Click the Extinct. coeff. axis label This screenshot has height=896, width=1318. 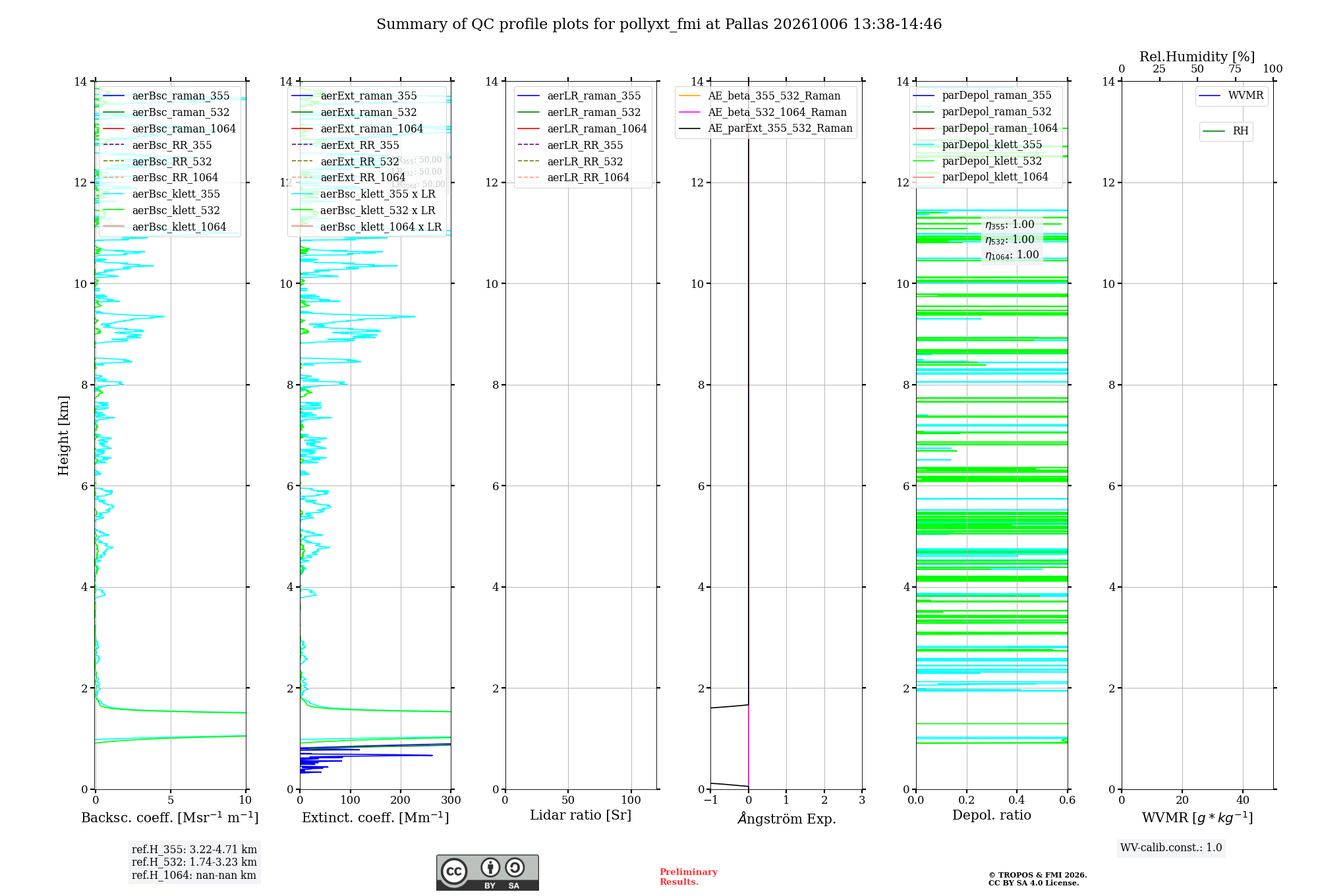[x=376, y=818]
